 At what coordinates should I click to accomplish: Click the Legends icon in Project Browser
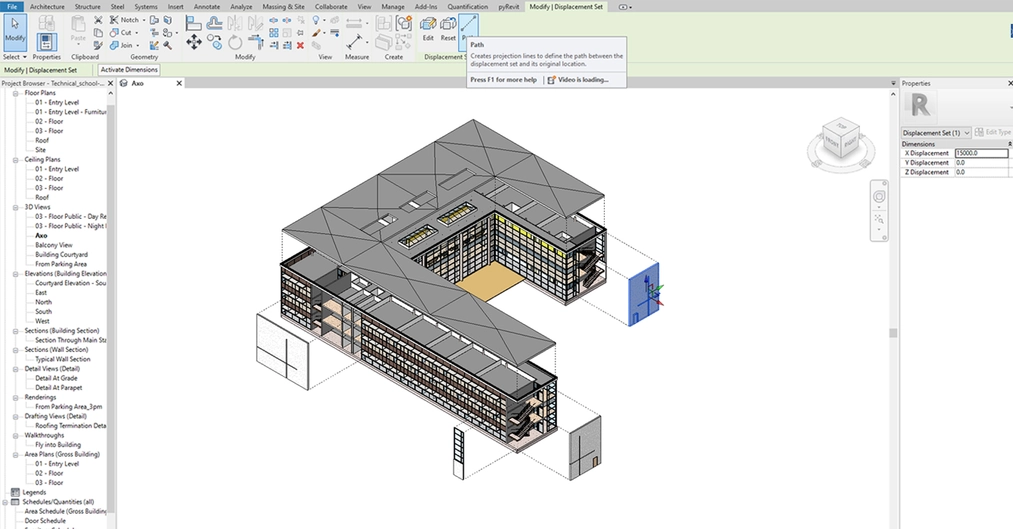(15, 492)
